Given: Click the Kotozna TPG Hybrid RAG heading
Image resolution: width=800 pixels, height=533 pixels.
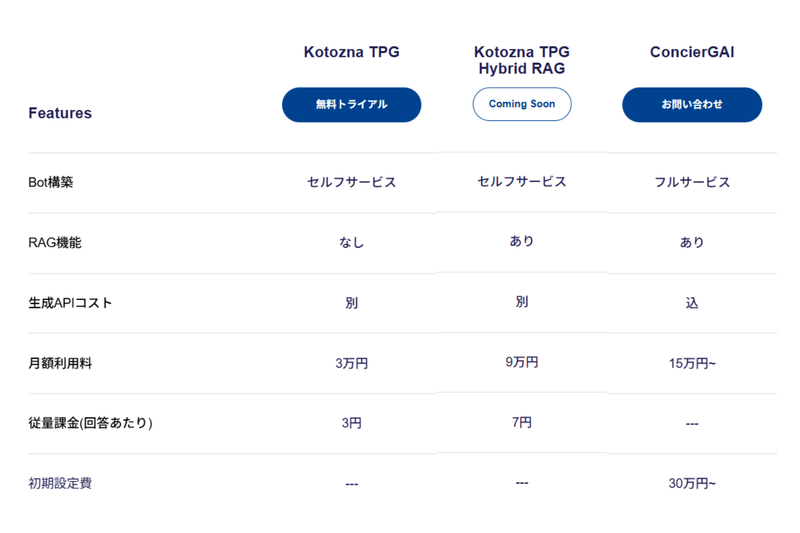Looking at the screenshot, I should pyautogui.click(x=521, y=60).
